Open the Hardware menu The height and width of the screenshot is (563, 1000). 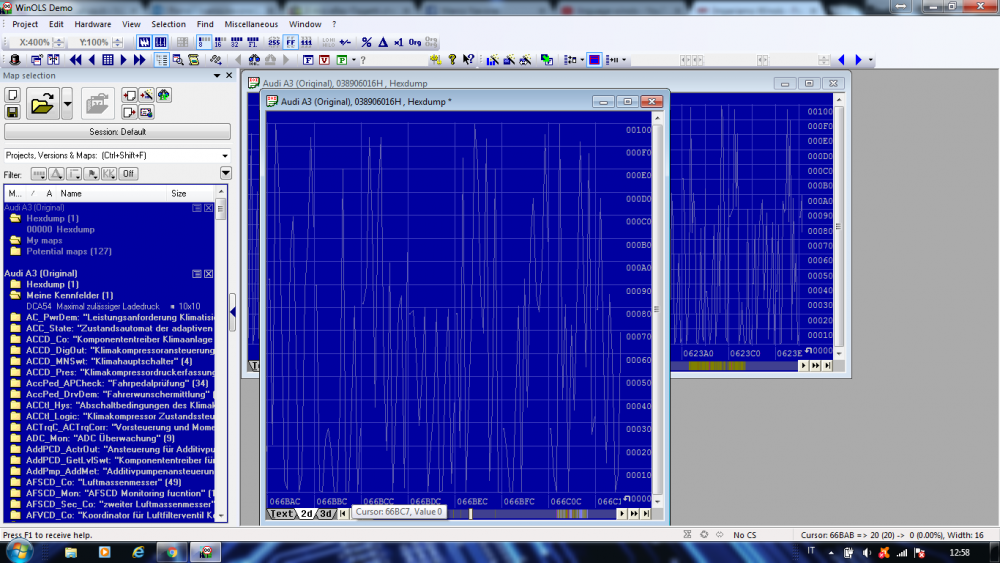pos(93,24)
